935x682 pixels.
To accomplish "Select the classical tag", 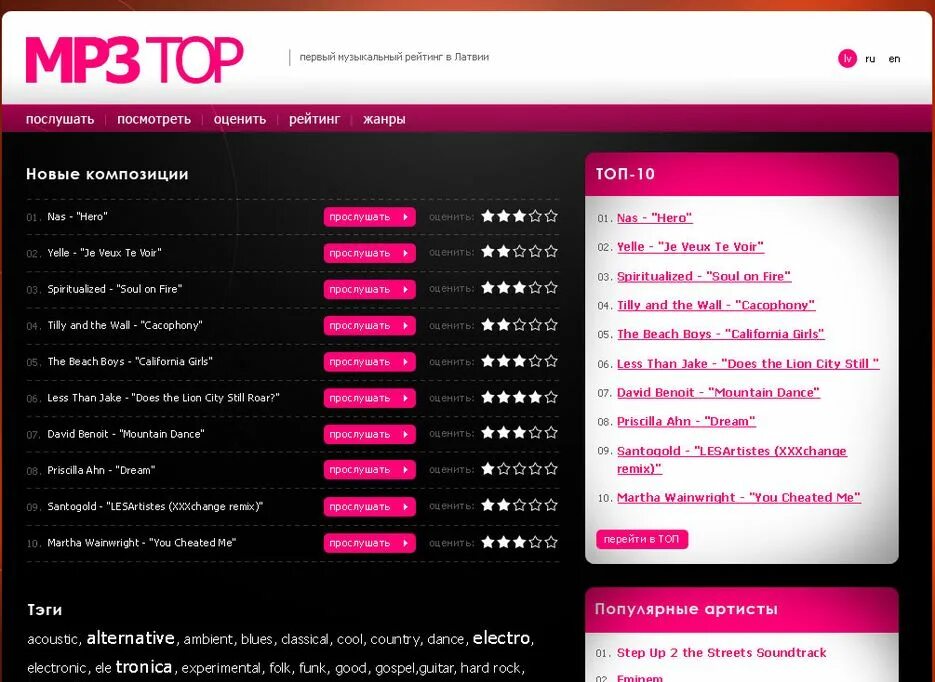I will tap(305, 639).
